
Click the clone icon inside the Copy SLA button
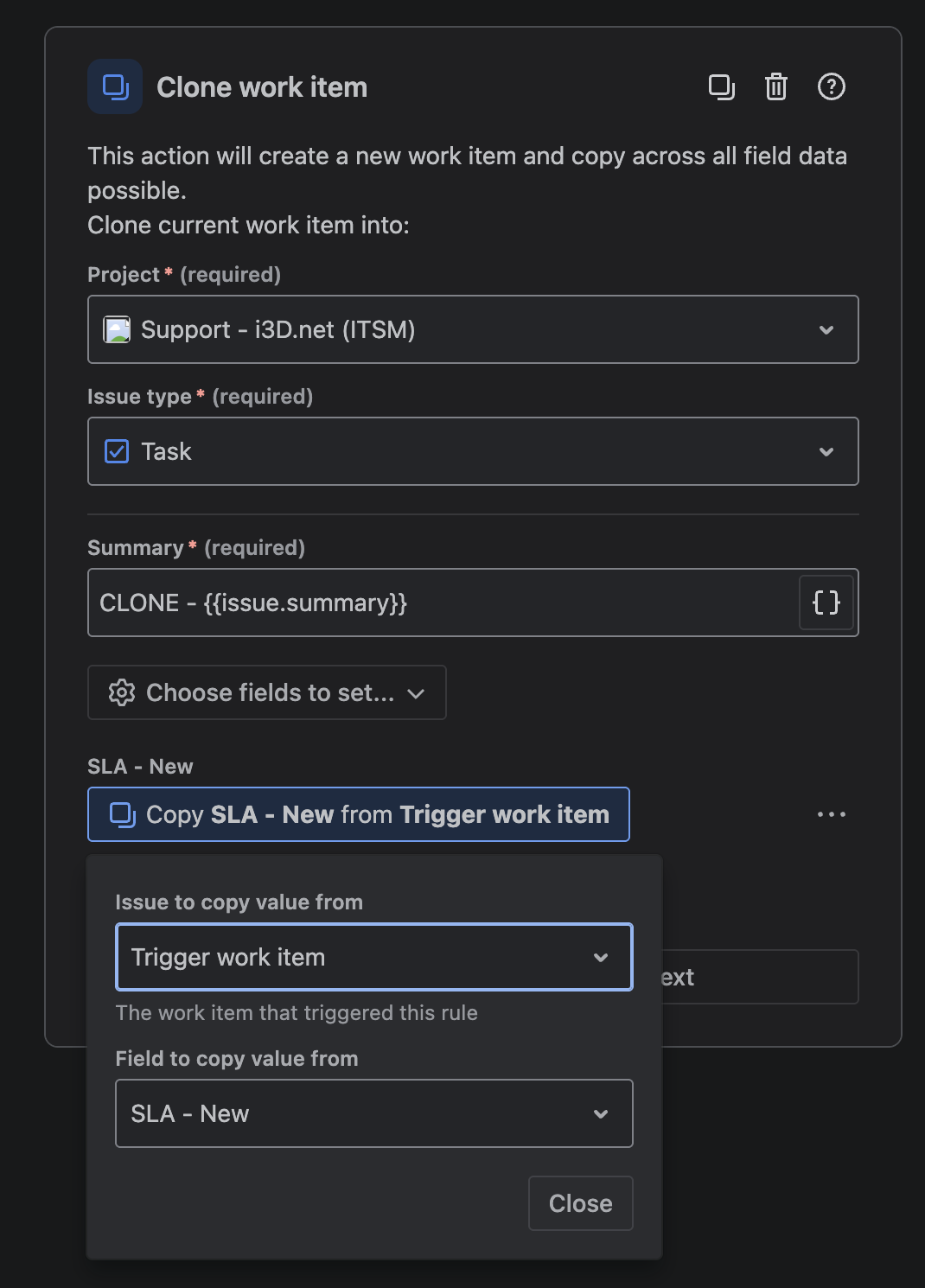122,813
